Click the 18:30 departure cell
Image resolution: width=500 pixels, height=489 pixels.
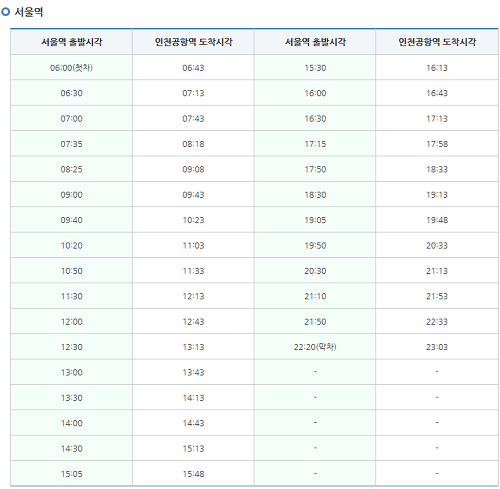click(315, 195)
